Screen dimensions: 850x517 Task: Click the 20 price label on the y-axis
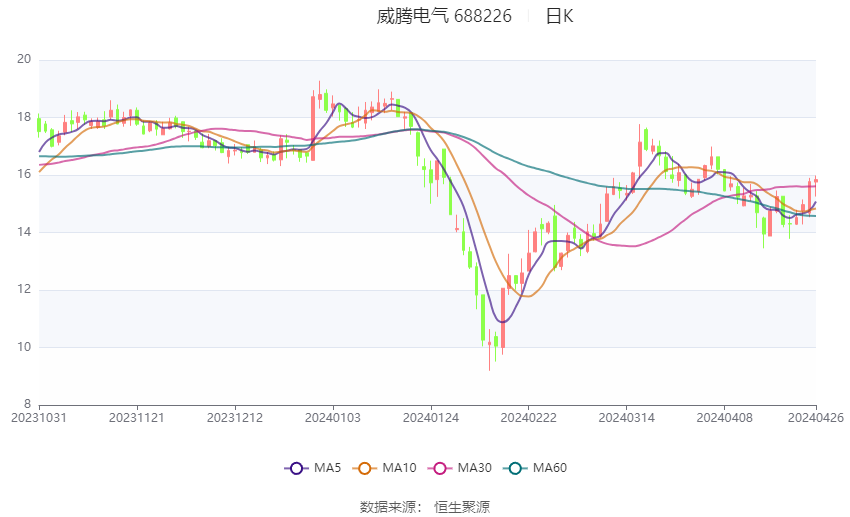tap(24, 60)
